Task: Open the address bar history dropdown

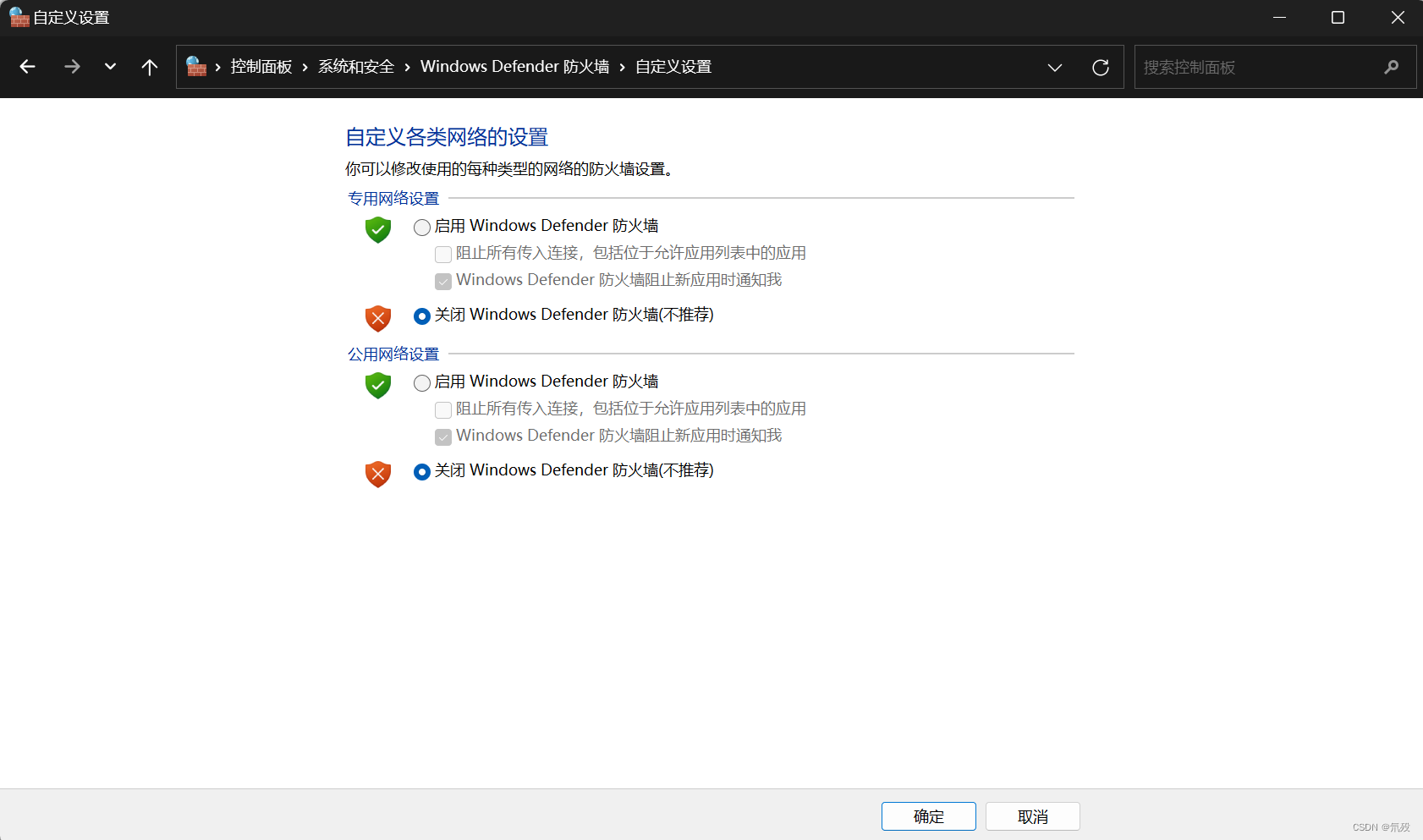Action: 1055,68
